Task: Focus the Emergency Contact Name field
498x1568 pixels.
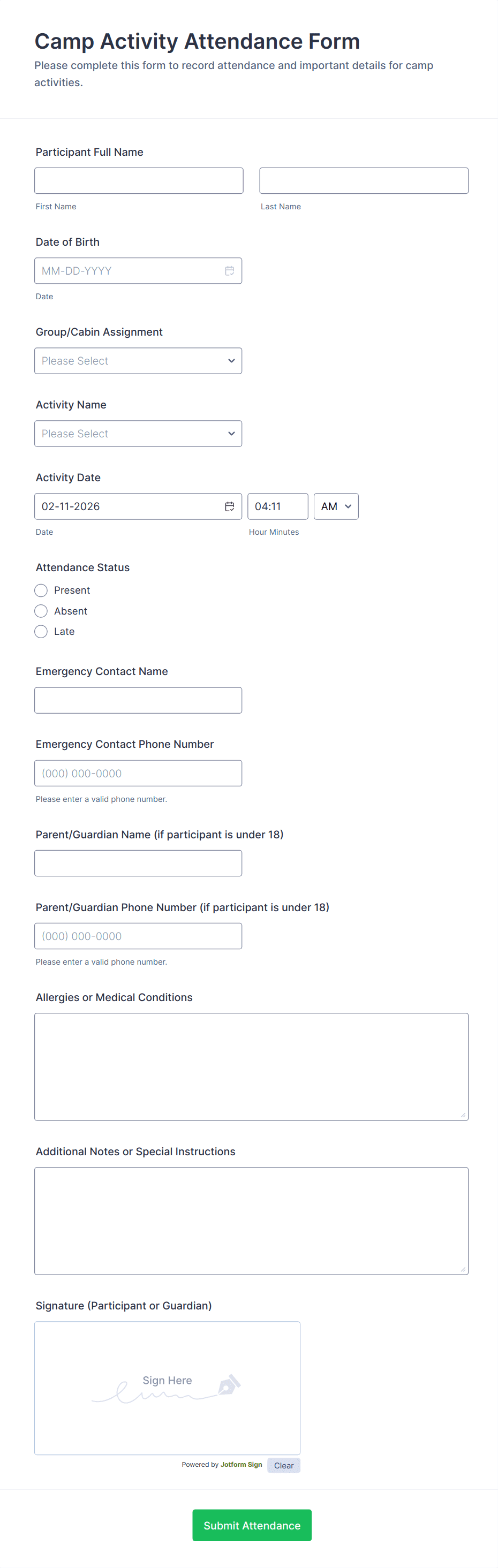Action: (138, 701)
